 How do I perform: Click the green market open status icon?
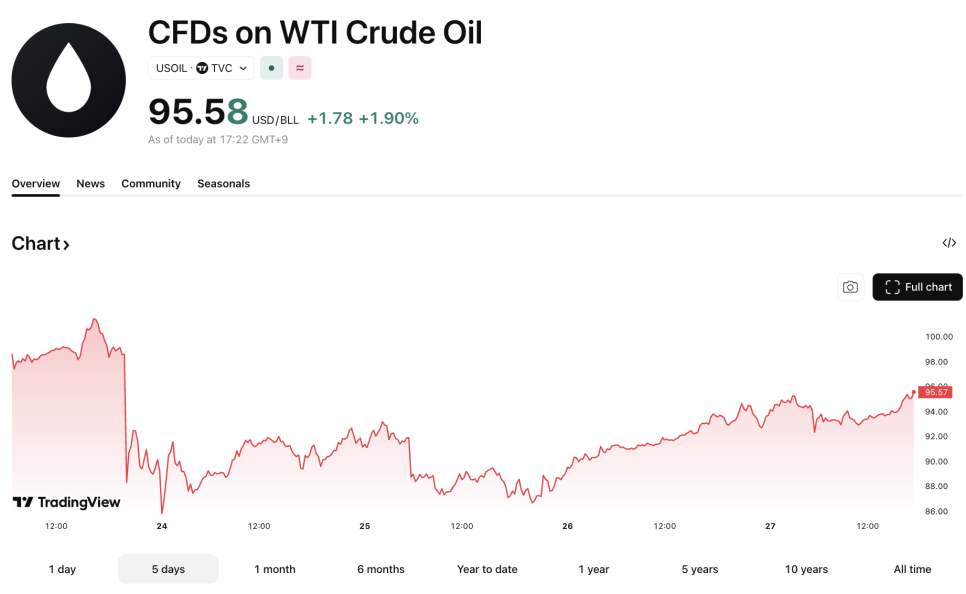pos(271,68)
